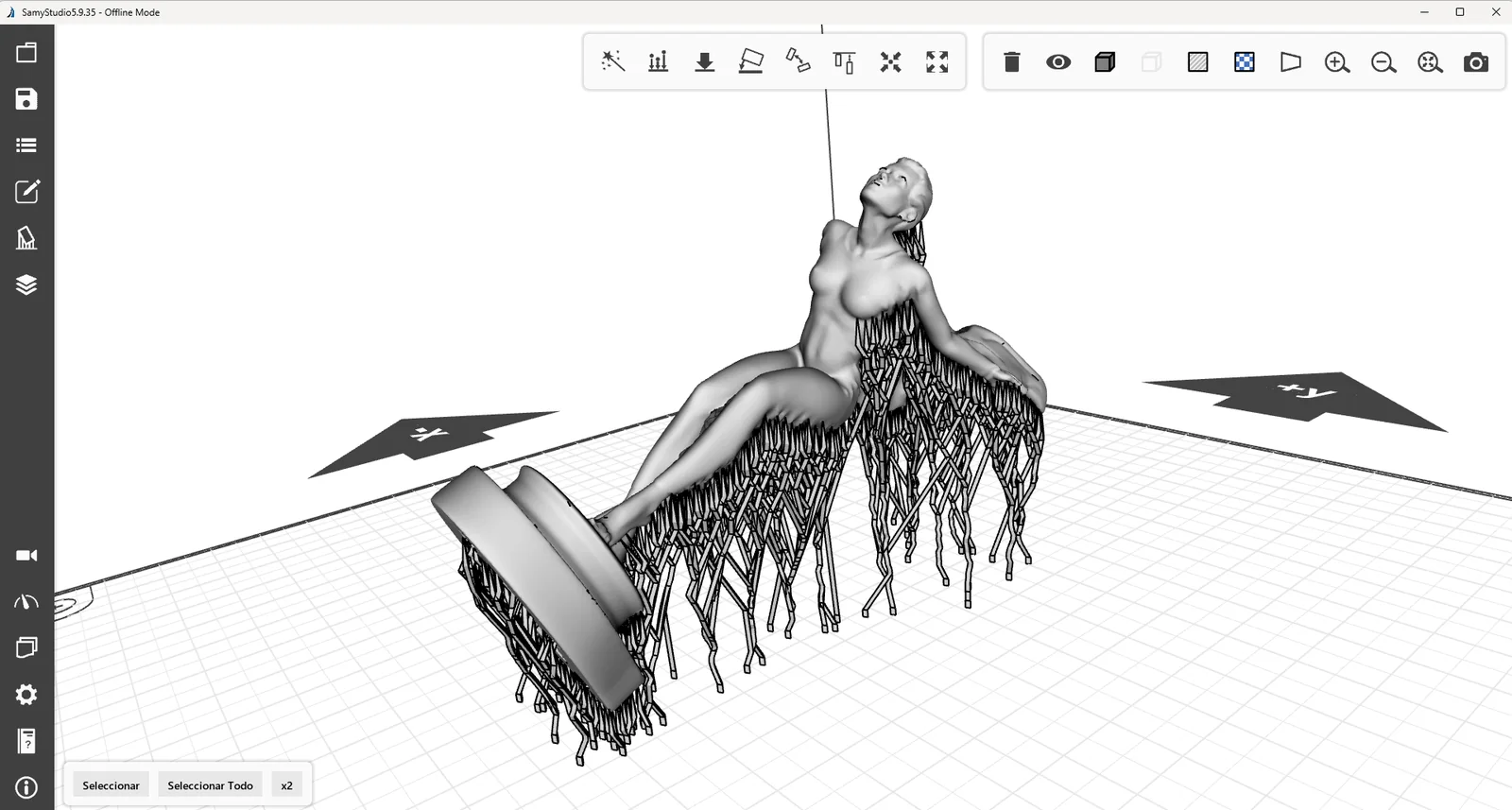Open settings gear icon
This screenshot has width=1512, height=810.
26,695
